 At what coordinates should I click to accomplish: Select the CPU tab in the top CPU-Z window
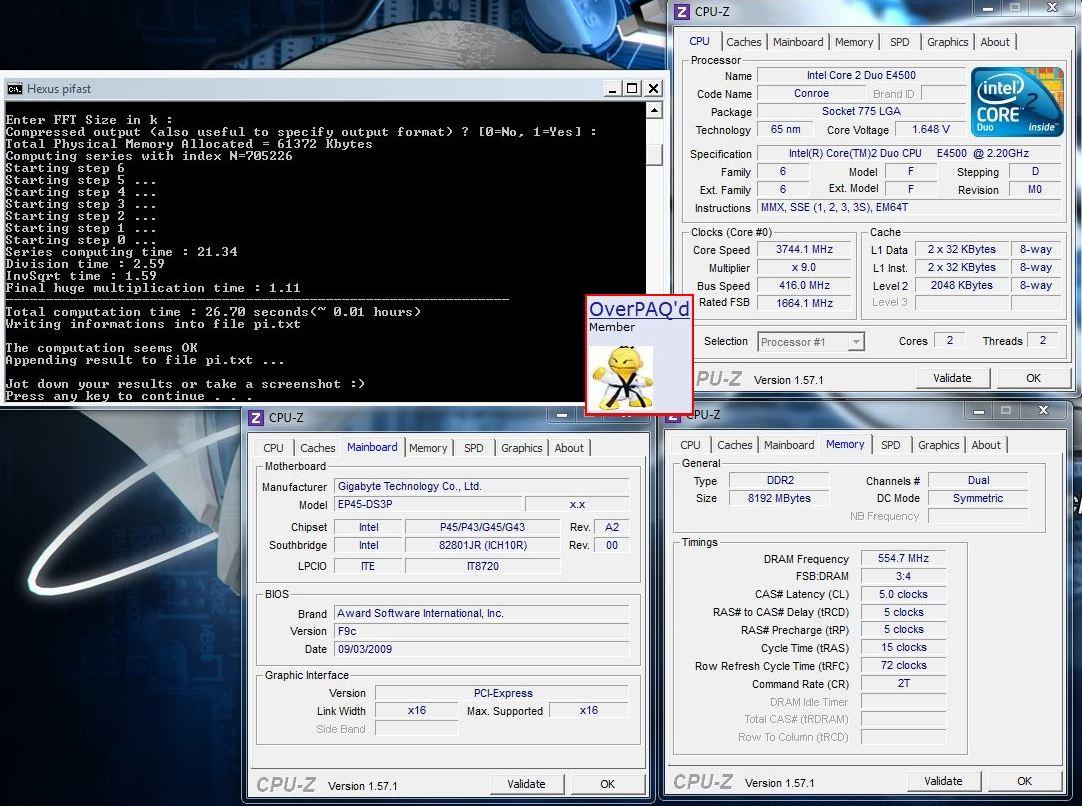(699, 41)
